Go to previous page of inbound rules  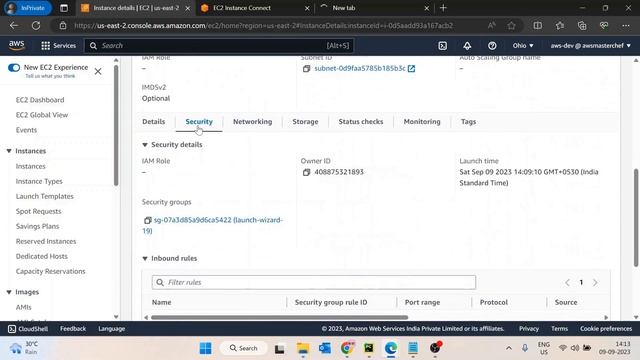click(x=567, y=282)
